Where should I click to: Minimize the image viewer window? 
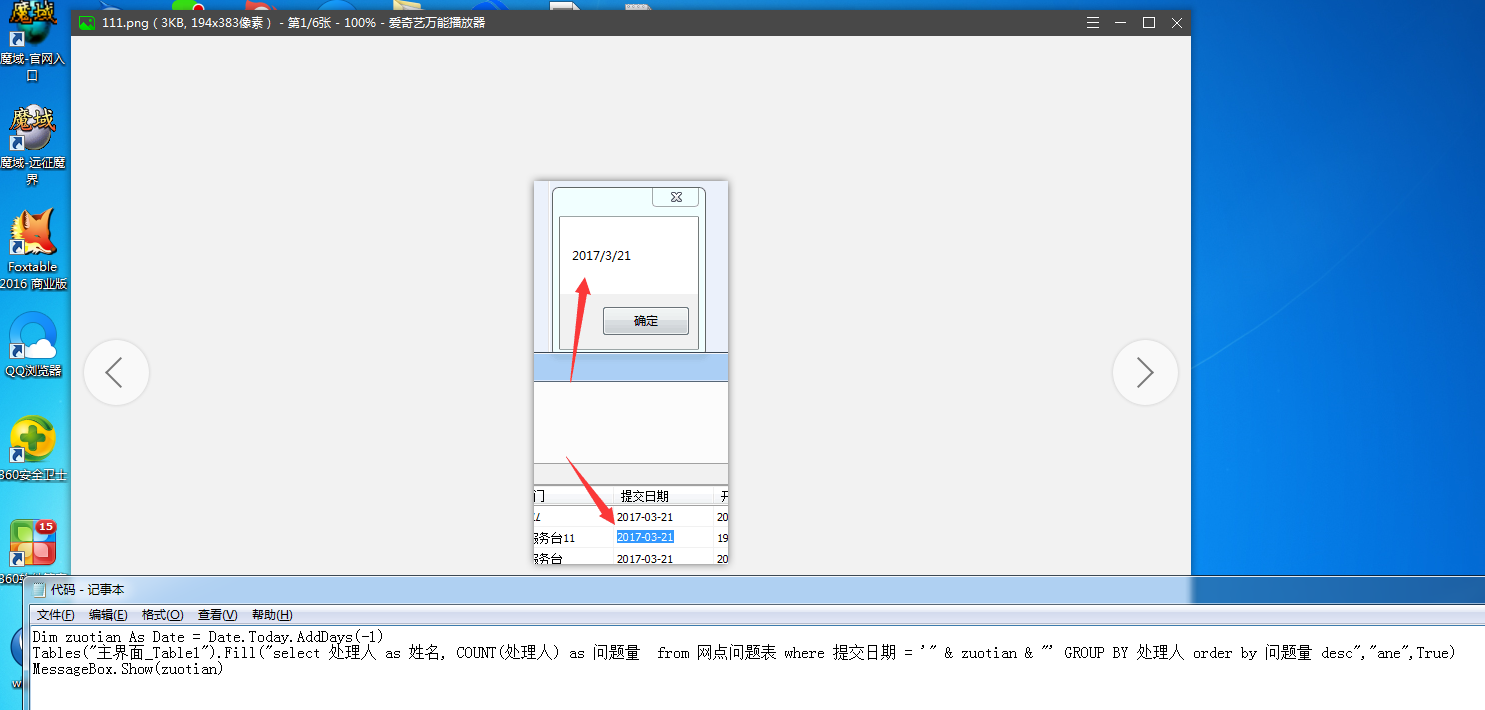[x=1121, y=23]
